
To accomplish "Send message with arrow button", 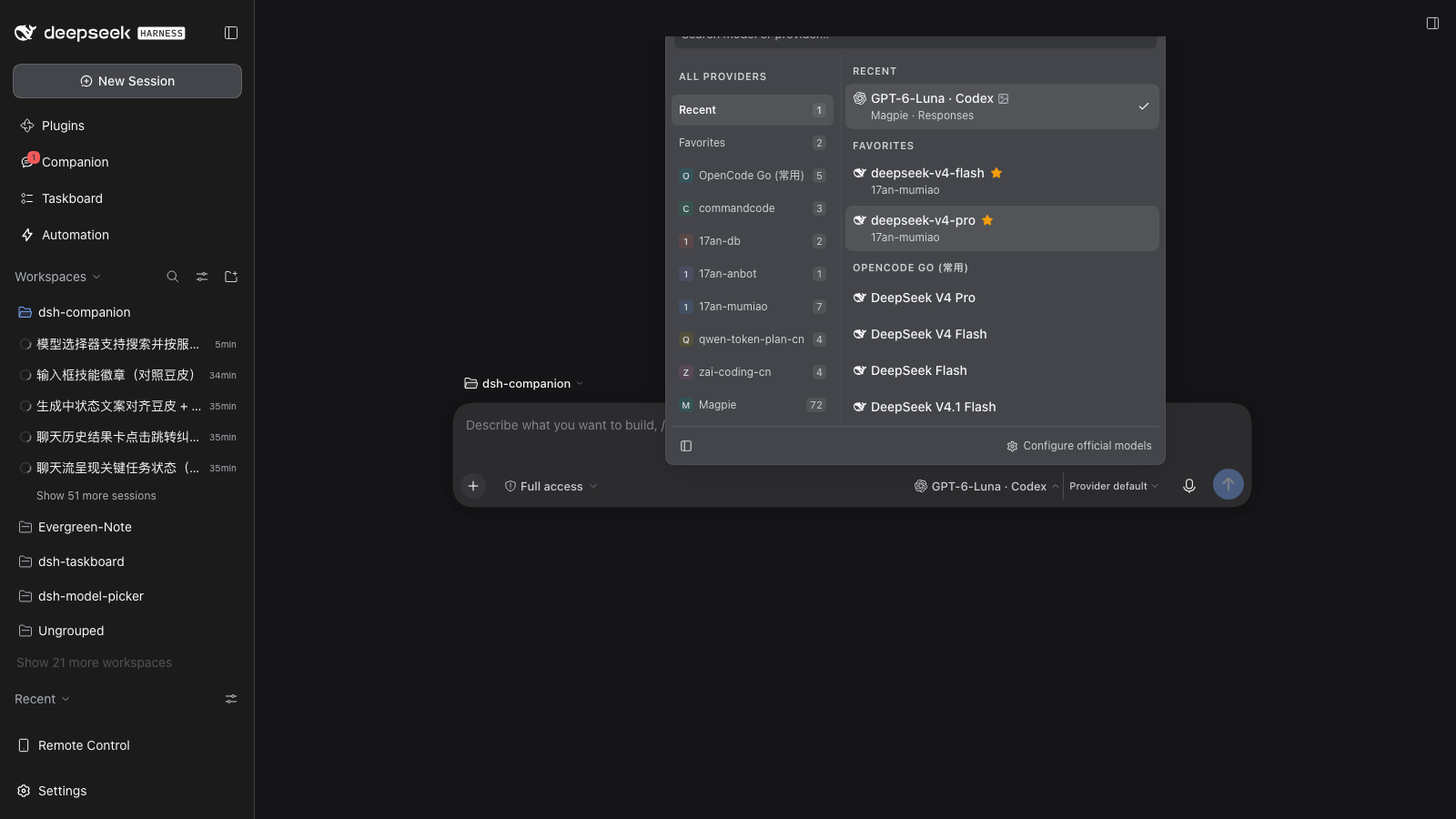I will point(1228,484).
